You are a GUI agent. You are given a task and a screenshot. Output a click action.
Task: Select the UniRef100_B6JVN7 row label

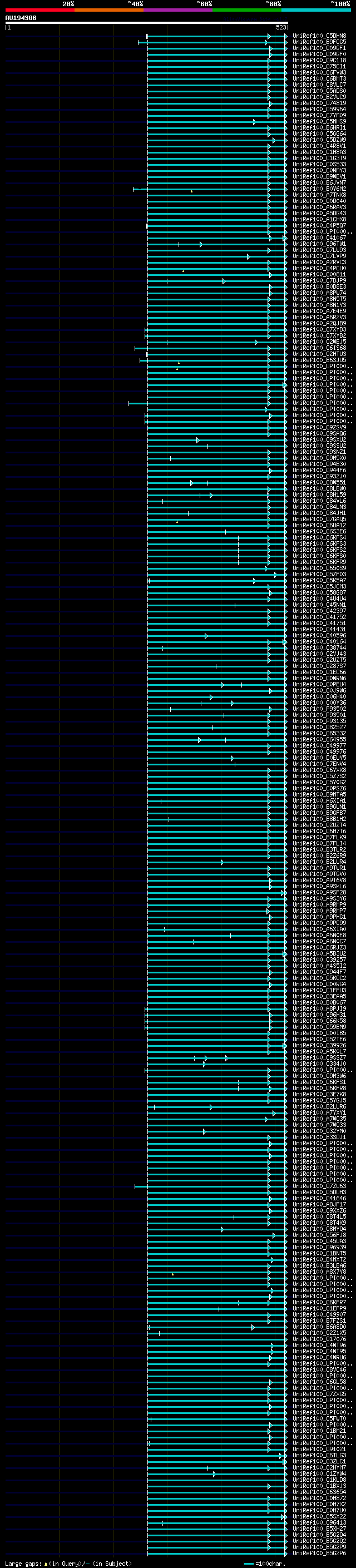pos(319,182)
